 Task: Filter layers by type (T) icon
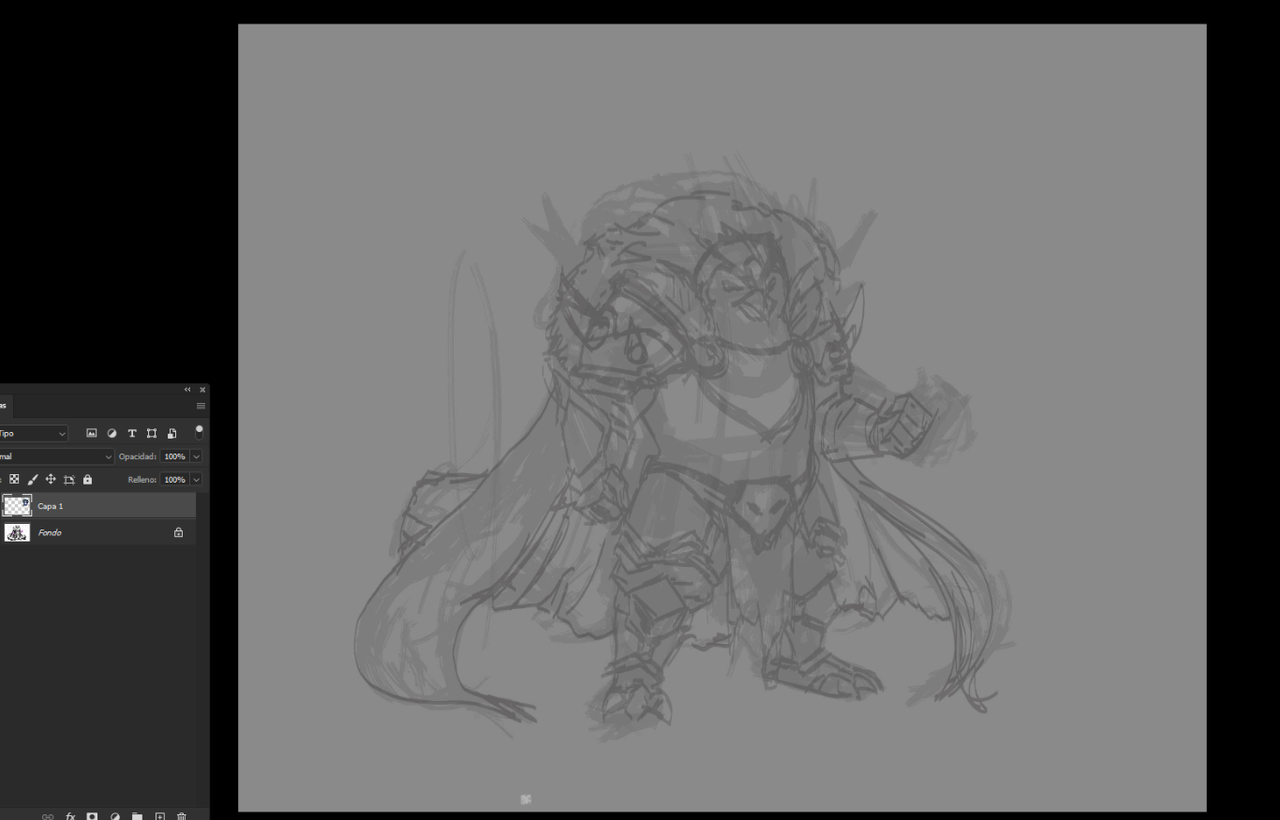(131, 433)
